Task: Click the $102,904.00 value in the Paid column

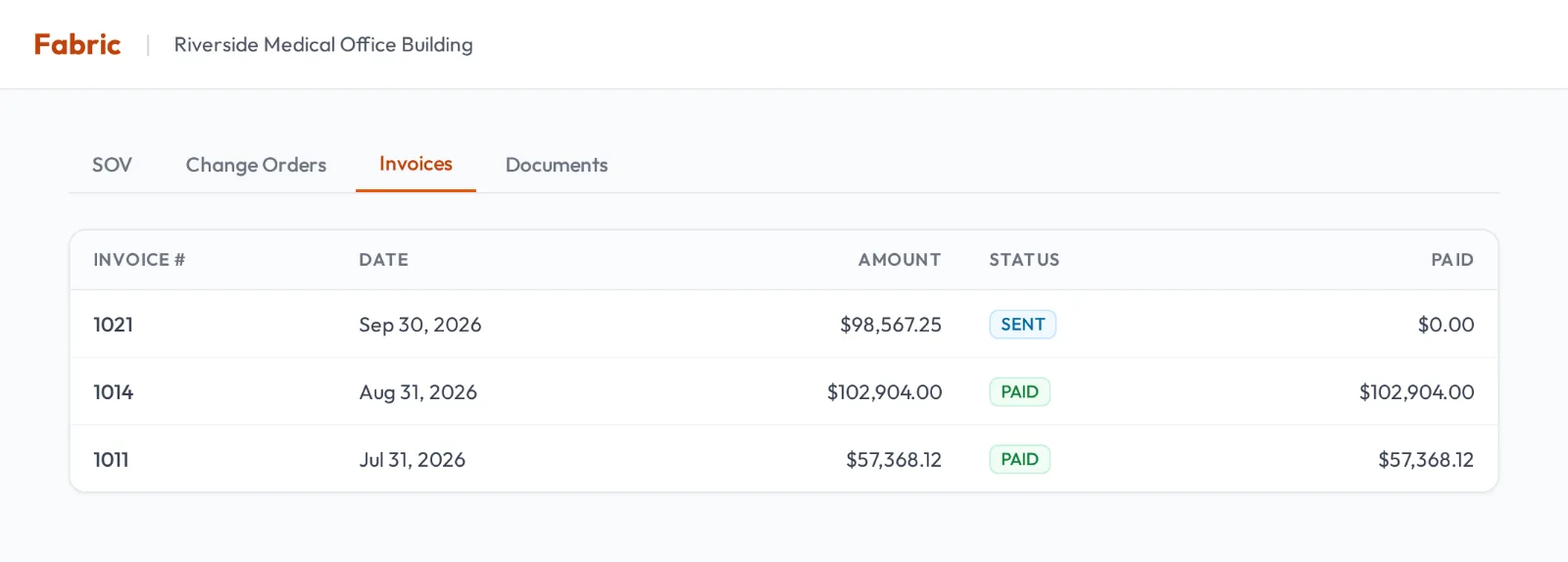Action: point(1417,392)
